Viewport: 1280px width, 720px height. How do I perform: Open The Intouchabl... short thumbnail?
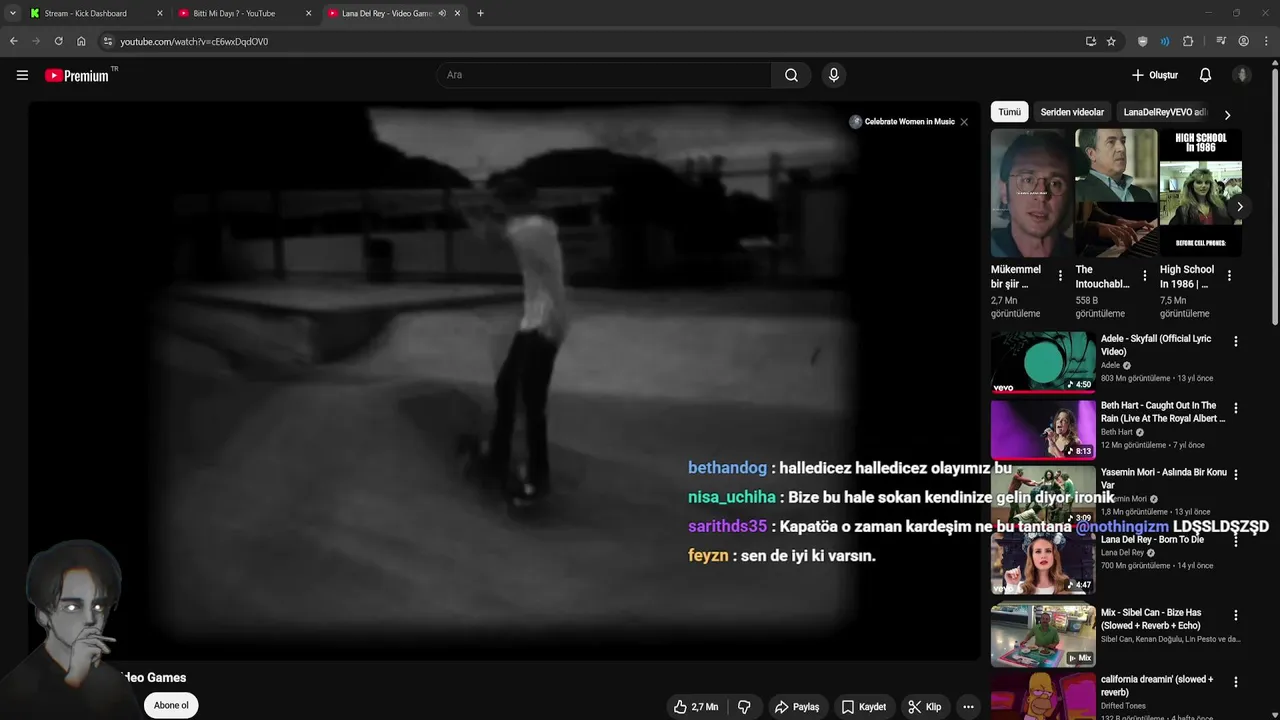pos(1116,192)
